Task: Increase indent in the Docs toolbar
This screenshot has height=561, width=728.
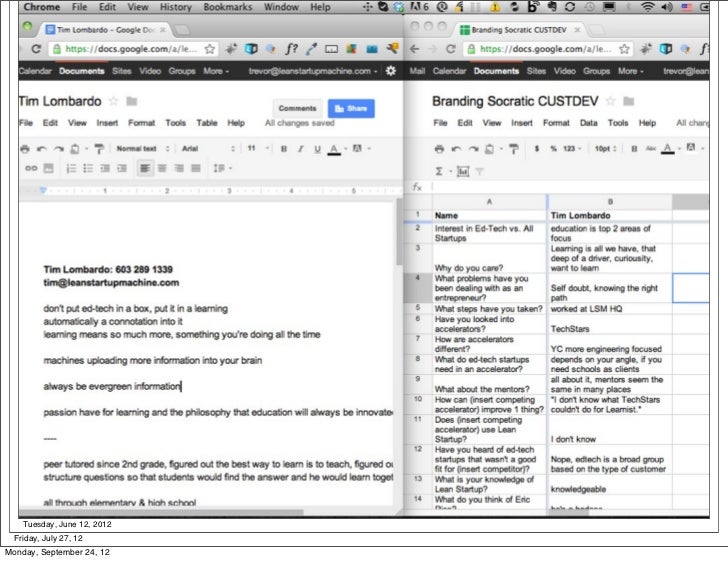Action: click(x=122, y=168)
